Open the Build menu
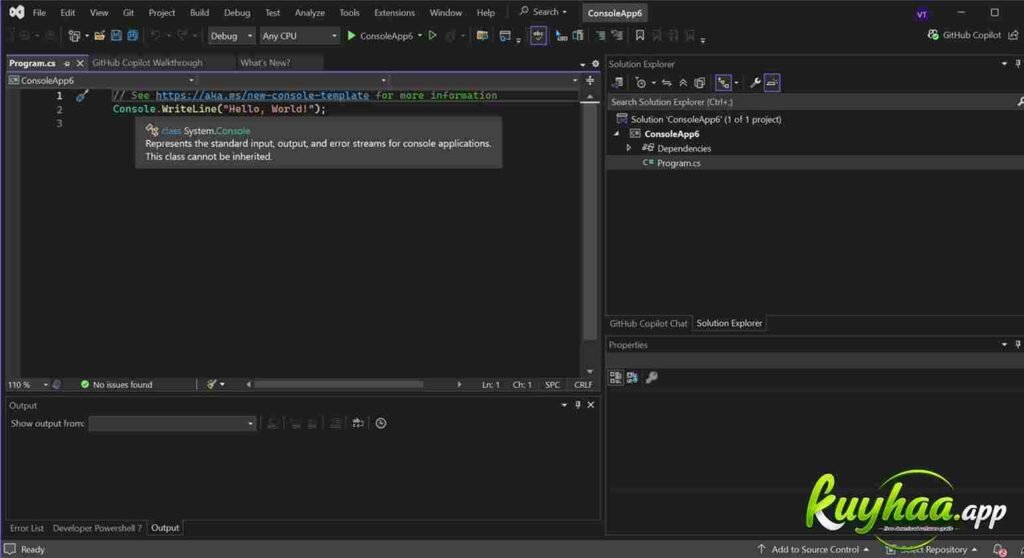The image size is (1024, 558). tap(199, 12)
